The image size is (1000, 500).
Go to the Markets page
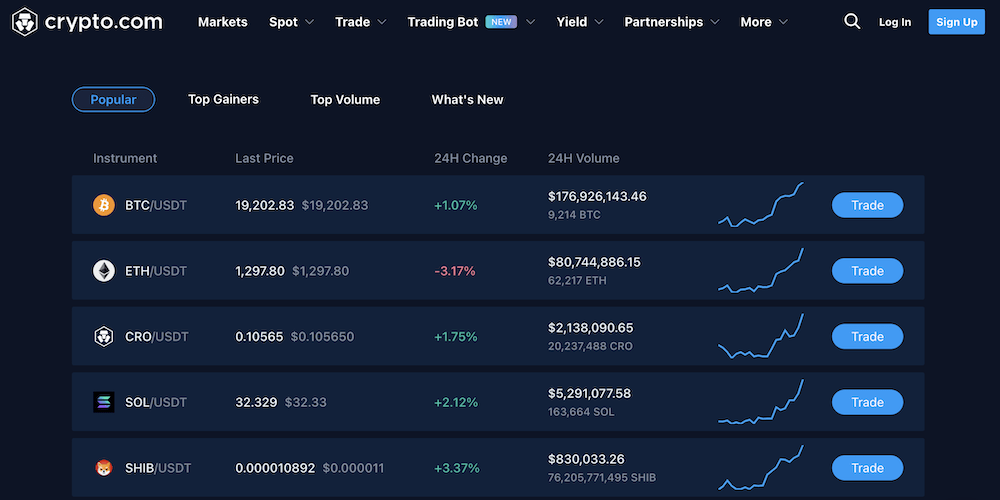(x=222, y=22)
